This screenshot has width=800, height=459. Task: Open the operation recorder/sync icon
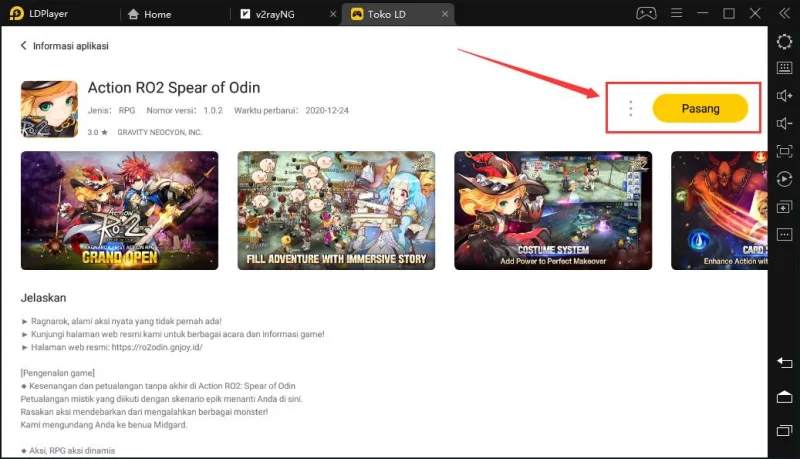784,179
